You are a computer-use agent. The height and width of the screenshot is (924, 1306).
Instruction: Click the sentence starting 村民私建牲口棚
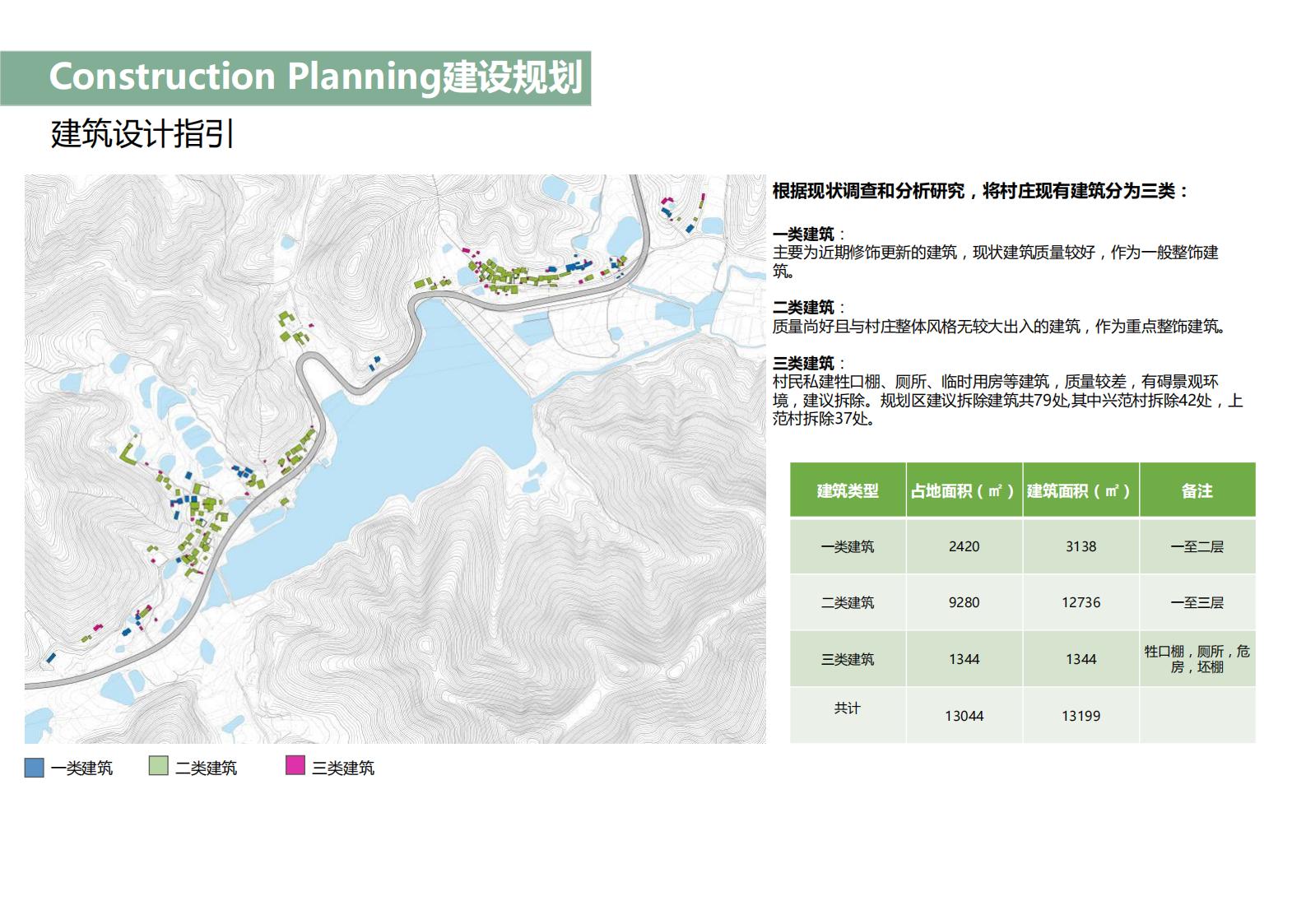[1007, 400]
